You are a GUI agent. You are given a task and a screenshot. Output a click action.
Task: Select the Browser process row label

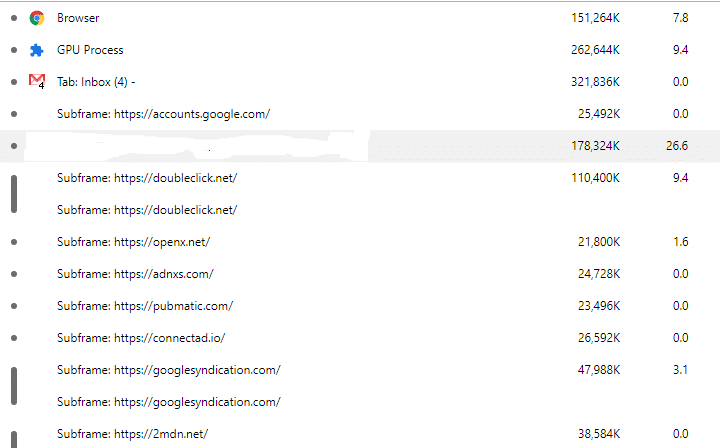(x=78, y=18)
